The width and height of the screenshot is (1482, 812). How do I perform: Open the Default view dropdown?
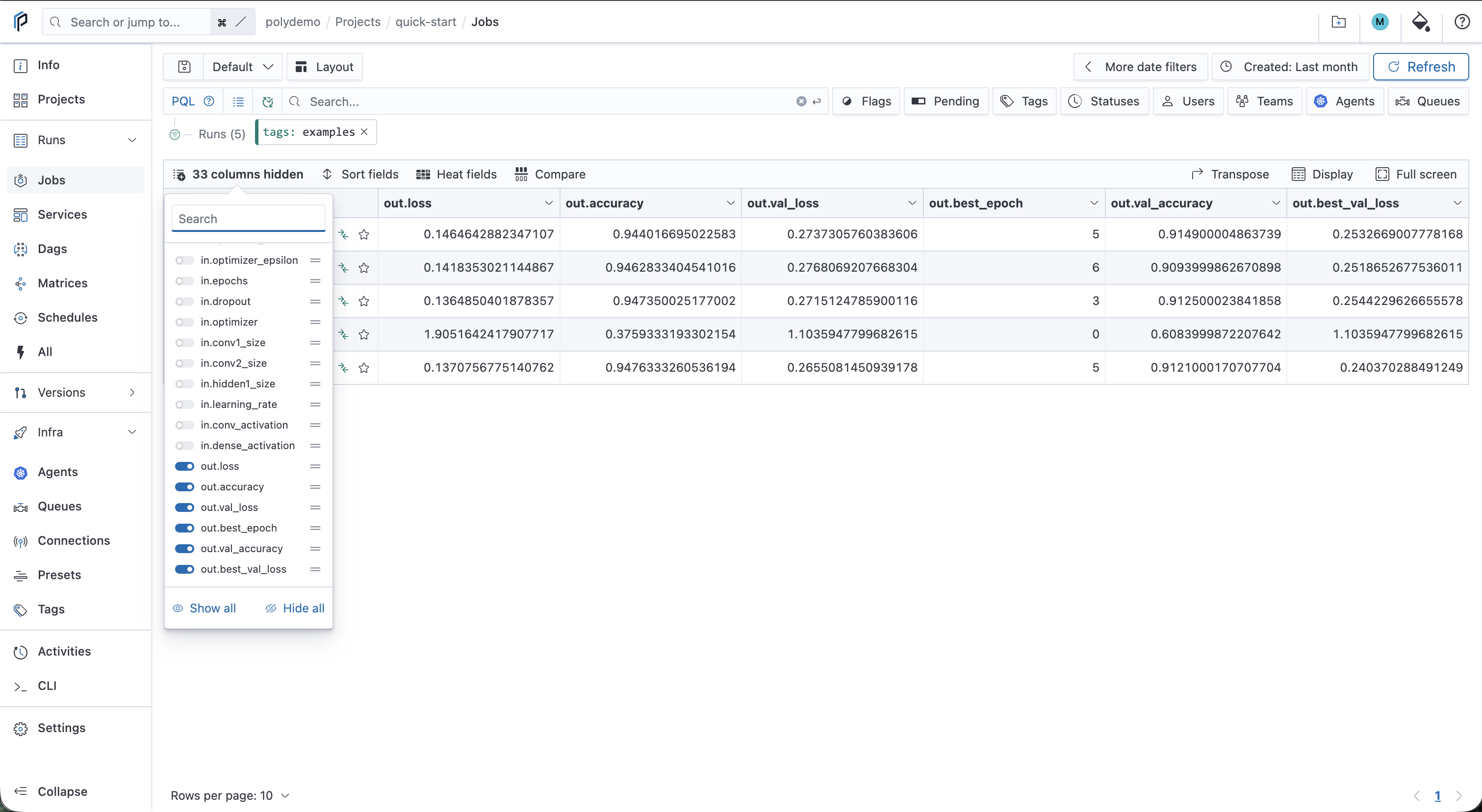click(x=242, y=67)
